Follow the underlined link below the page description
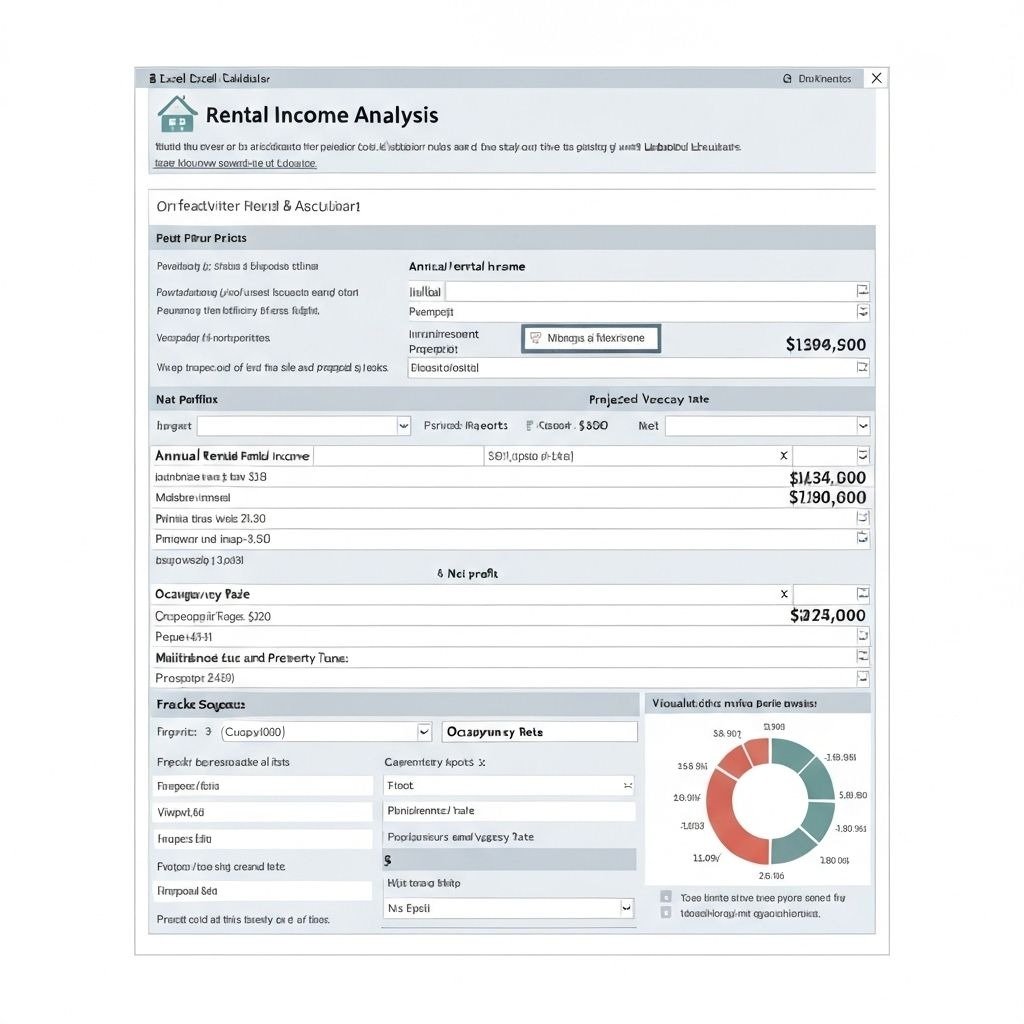The width and height of the screenshot is (1024, 1024). (236, 162)
